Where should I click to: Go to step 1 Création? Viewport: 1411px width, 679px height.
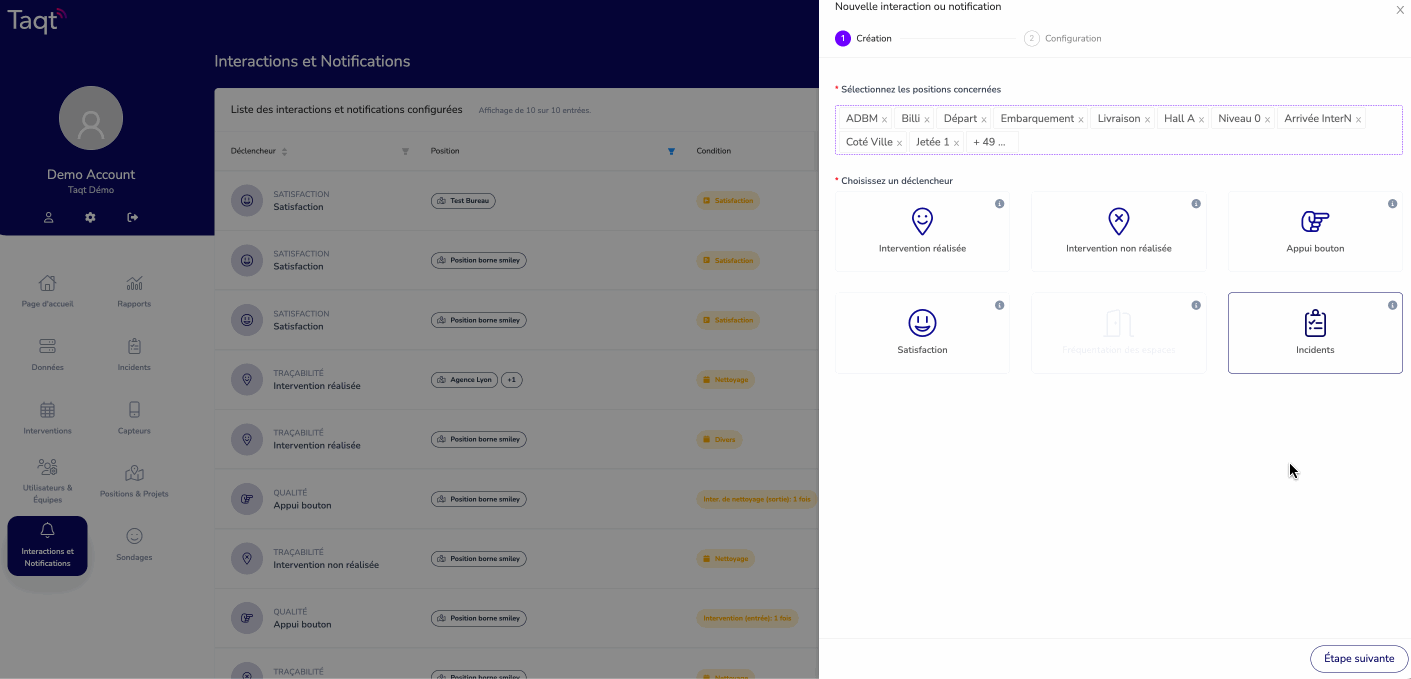pos(864,39)
